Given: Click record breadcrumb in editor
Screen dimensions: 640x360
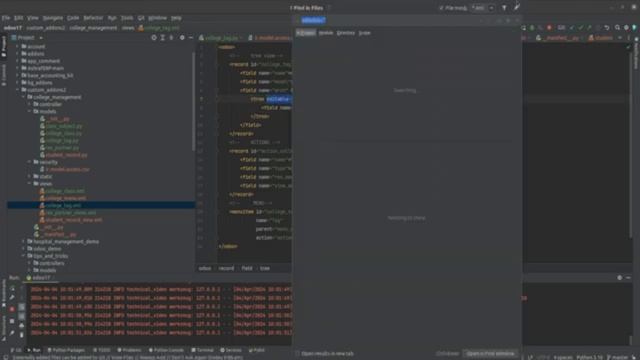Looking at the screenshot, I should 226,268.
